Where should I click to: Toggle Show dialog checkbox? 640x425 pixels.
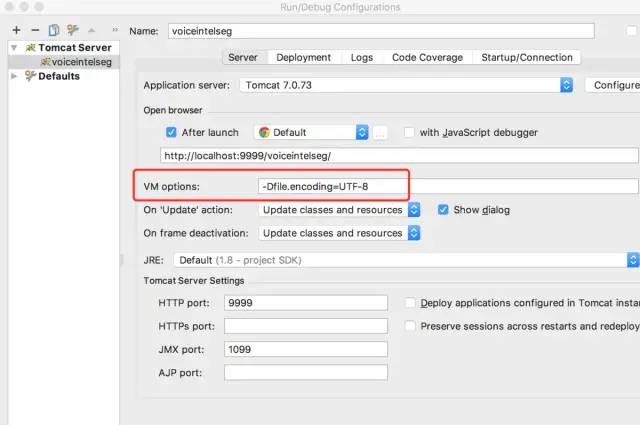[443, 210]
